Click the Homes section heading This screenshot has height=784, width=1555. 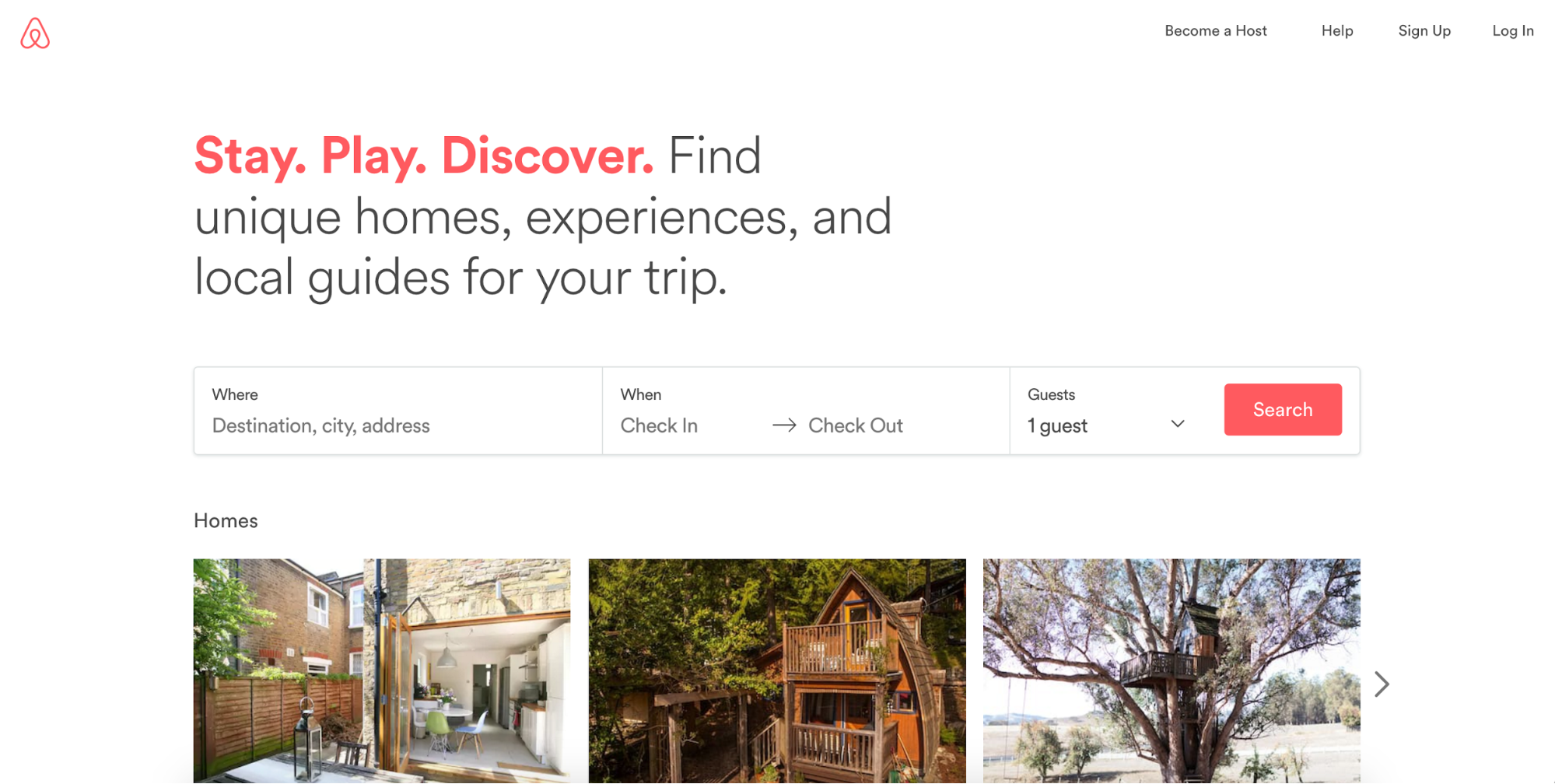(x=226, y=520)
